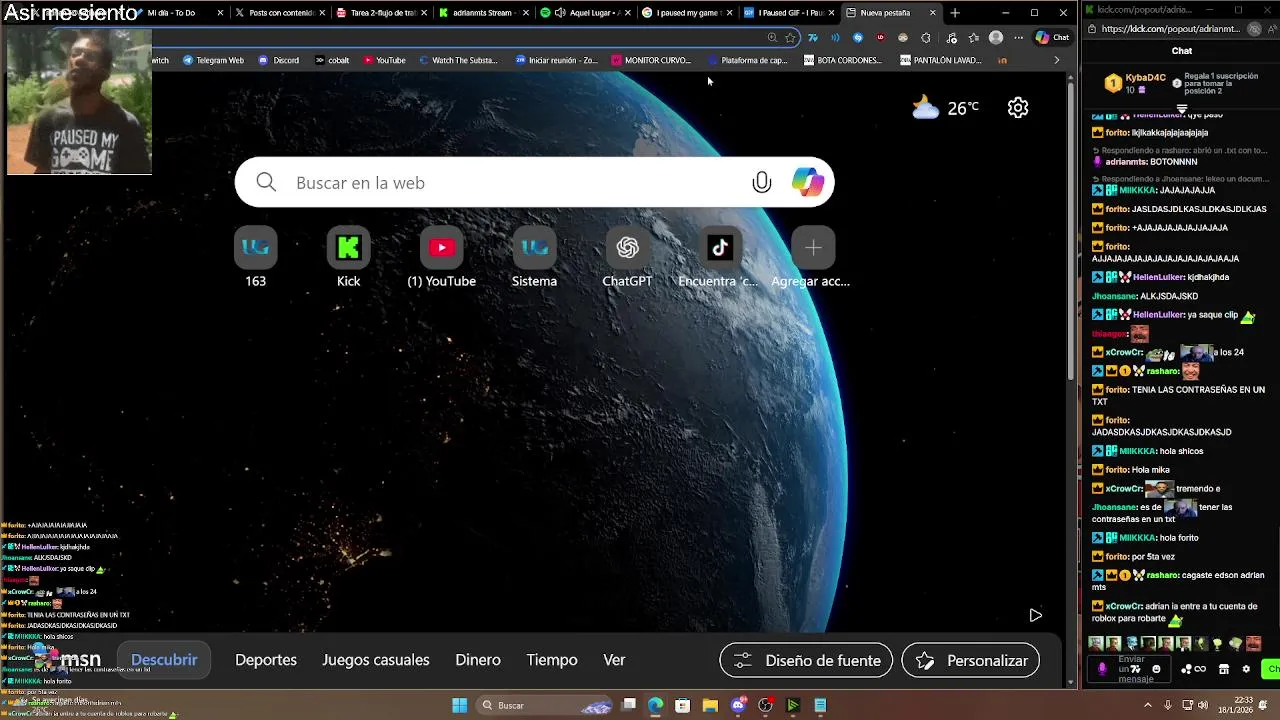Expand favorites bar overflow chevron
Viewport: 1280px width, 720px height.
(x=1056, y=60)
